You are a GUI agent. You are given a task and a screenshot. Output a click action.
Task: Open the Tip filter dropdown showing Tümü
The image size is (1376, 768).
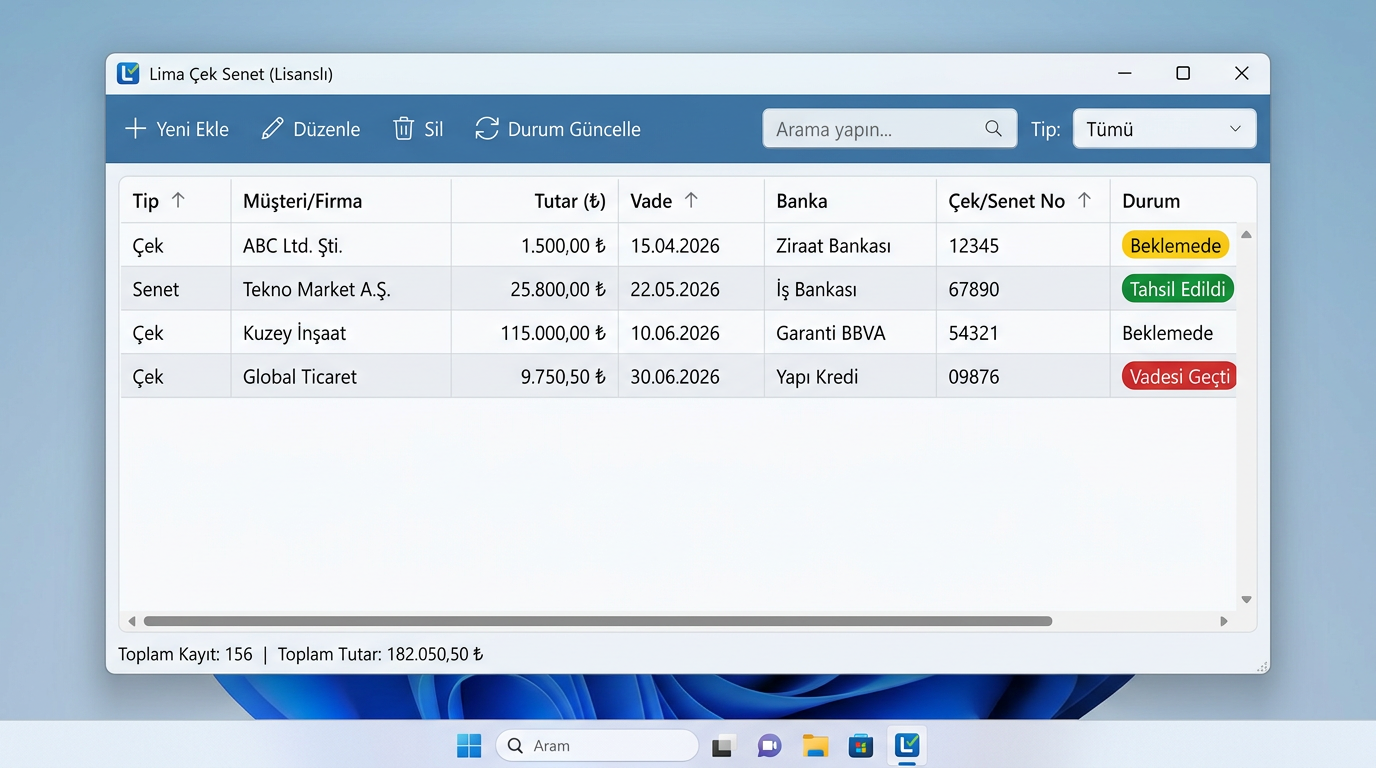[1164, 129]
